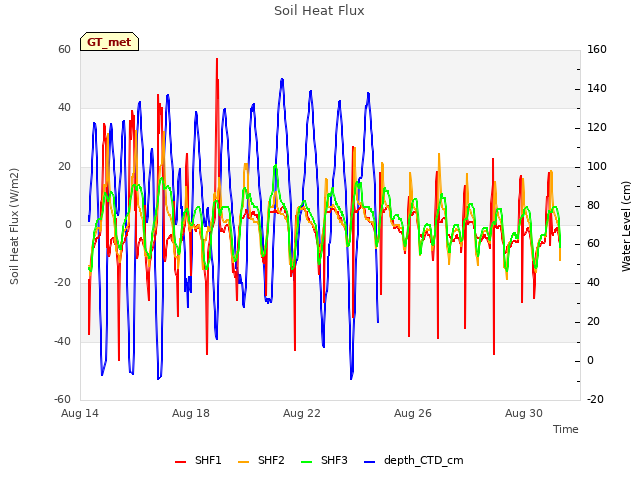Click the Soil Heat Flux (W/m2) axis title

coord(14,226)
